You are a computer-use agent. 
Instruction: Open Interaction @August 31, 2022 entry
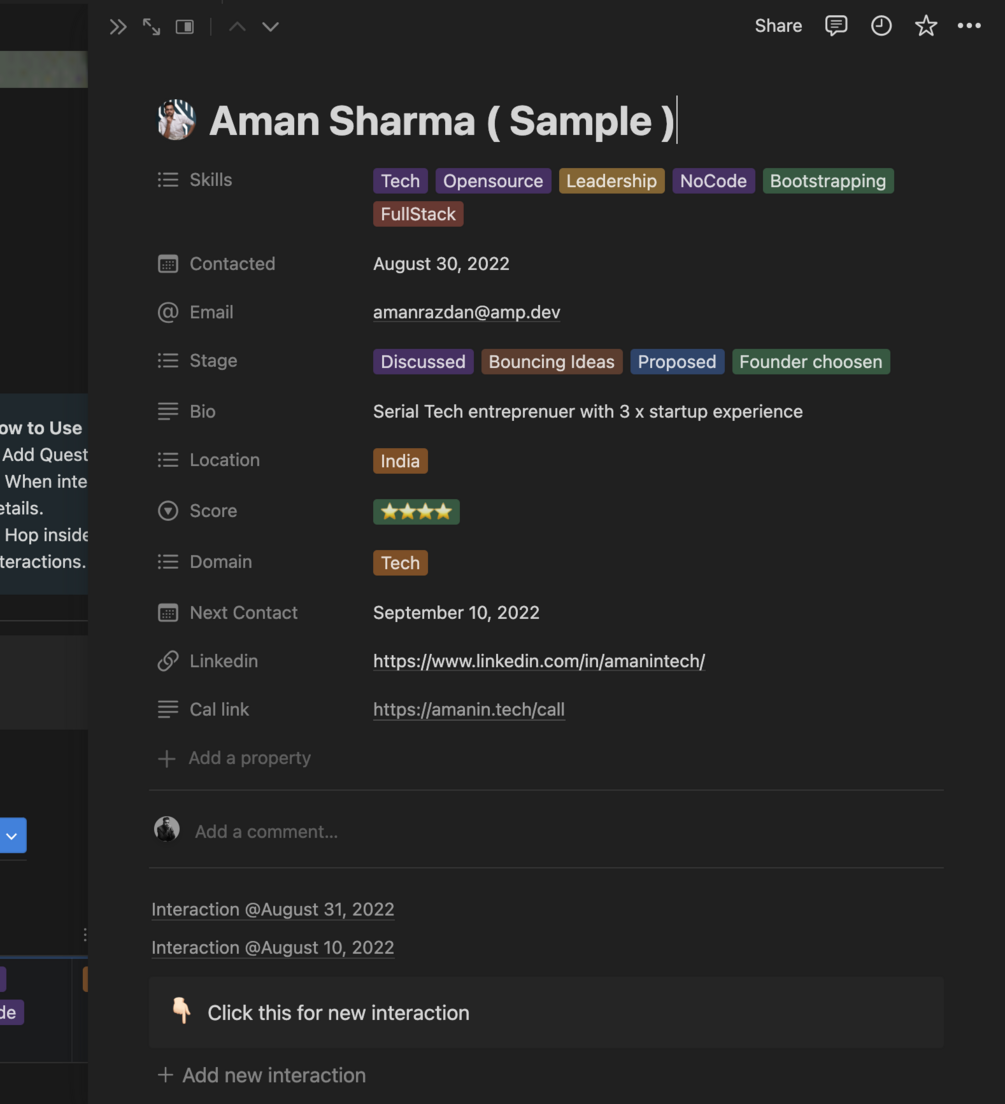tap(272, 909)
